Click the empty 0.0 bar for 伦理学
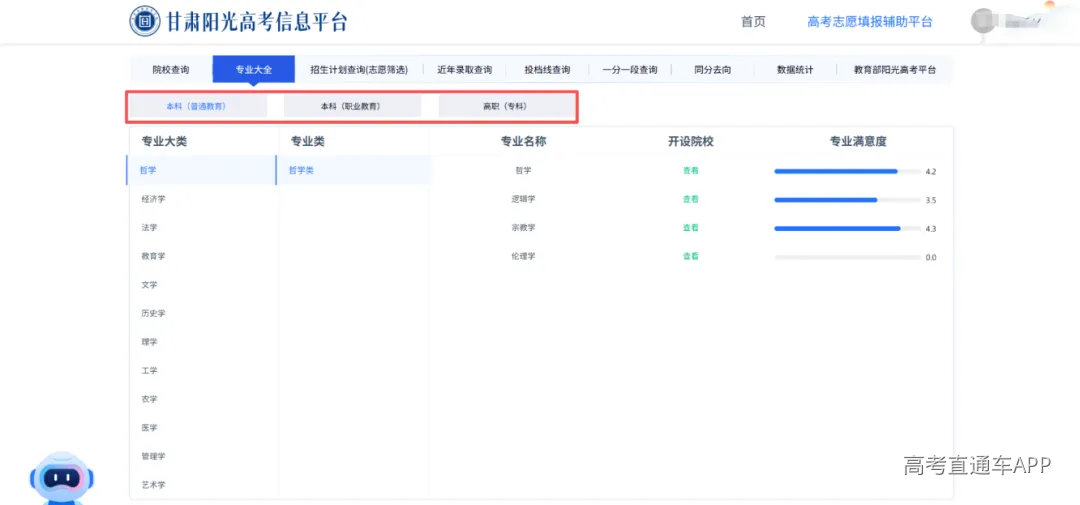1080x505 pixels. [x=847, y=257]
